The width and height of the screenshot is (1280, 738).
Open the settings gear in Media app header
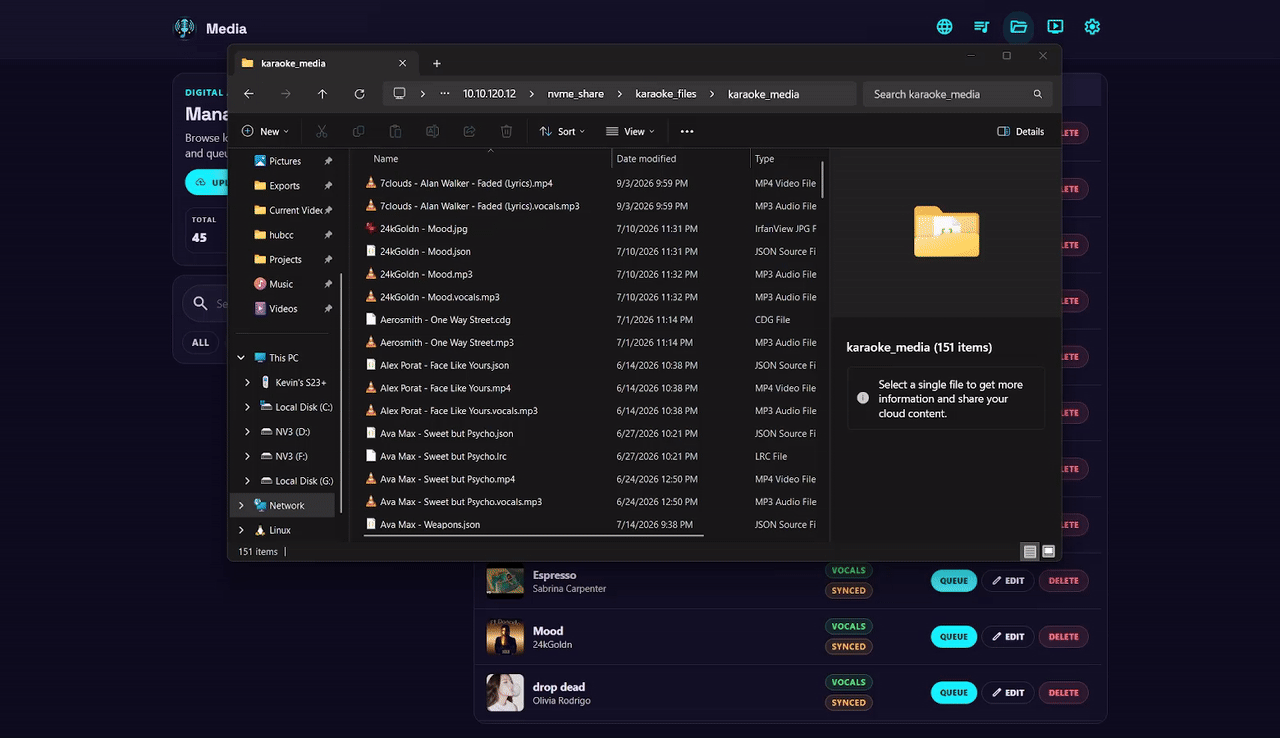coord(1092,27)
